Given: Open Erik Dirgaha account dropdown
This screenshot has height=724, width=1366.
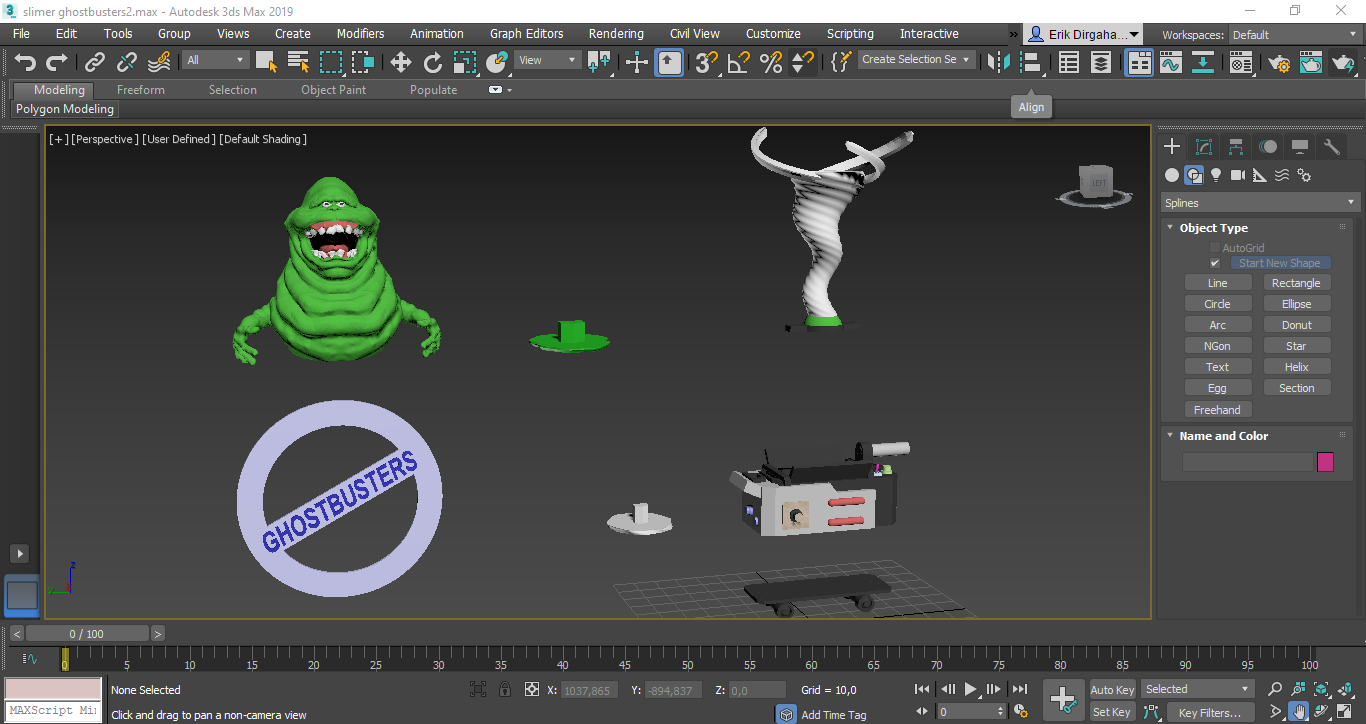Looking at the screenshot, I should pyautogui.click(x=1084, y=35).
